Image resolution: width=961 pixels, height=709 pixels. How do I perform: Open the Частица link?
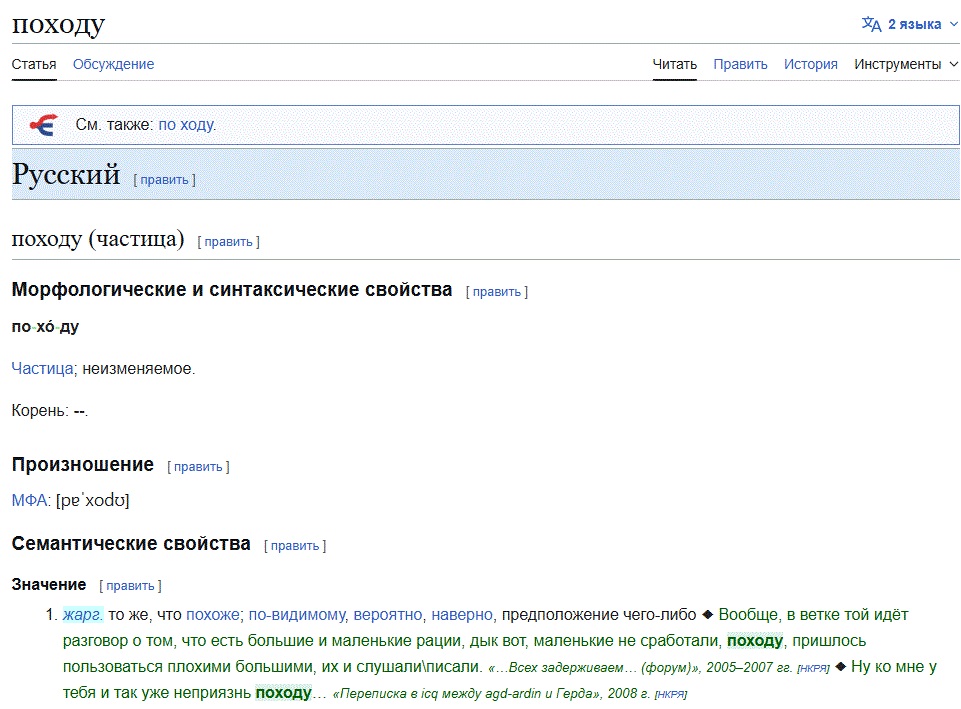pos(42,368)
